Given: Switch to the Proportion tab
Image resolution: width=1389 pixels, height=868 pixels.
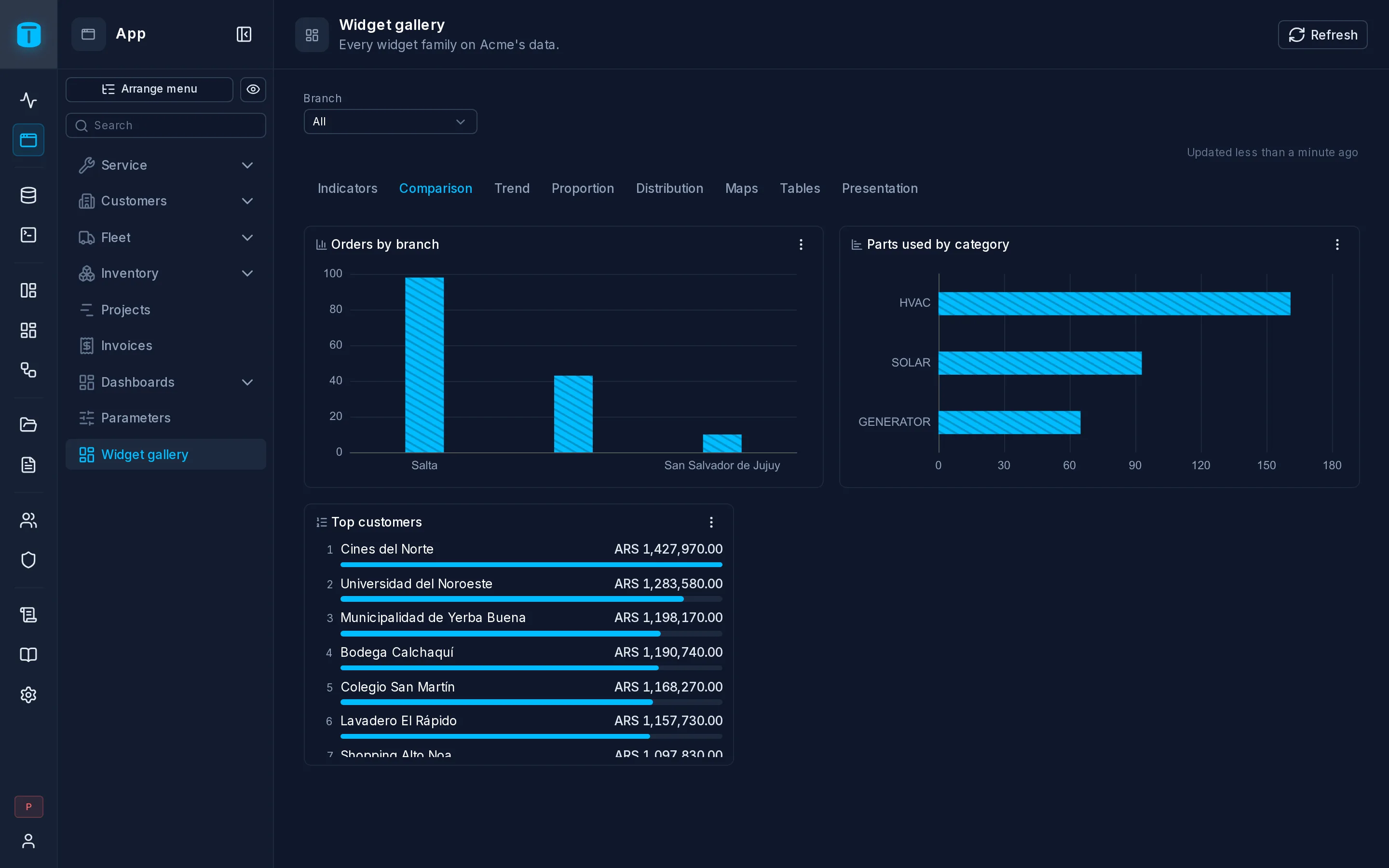Looking at the screenshot, I should 583,188.
